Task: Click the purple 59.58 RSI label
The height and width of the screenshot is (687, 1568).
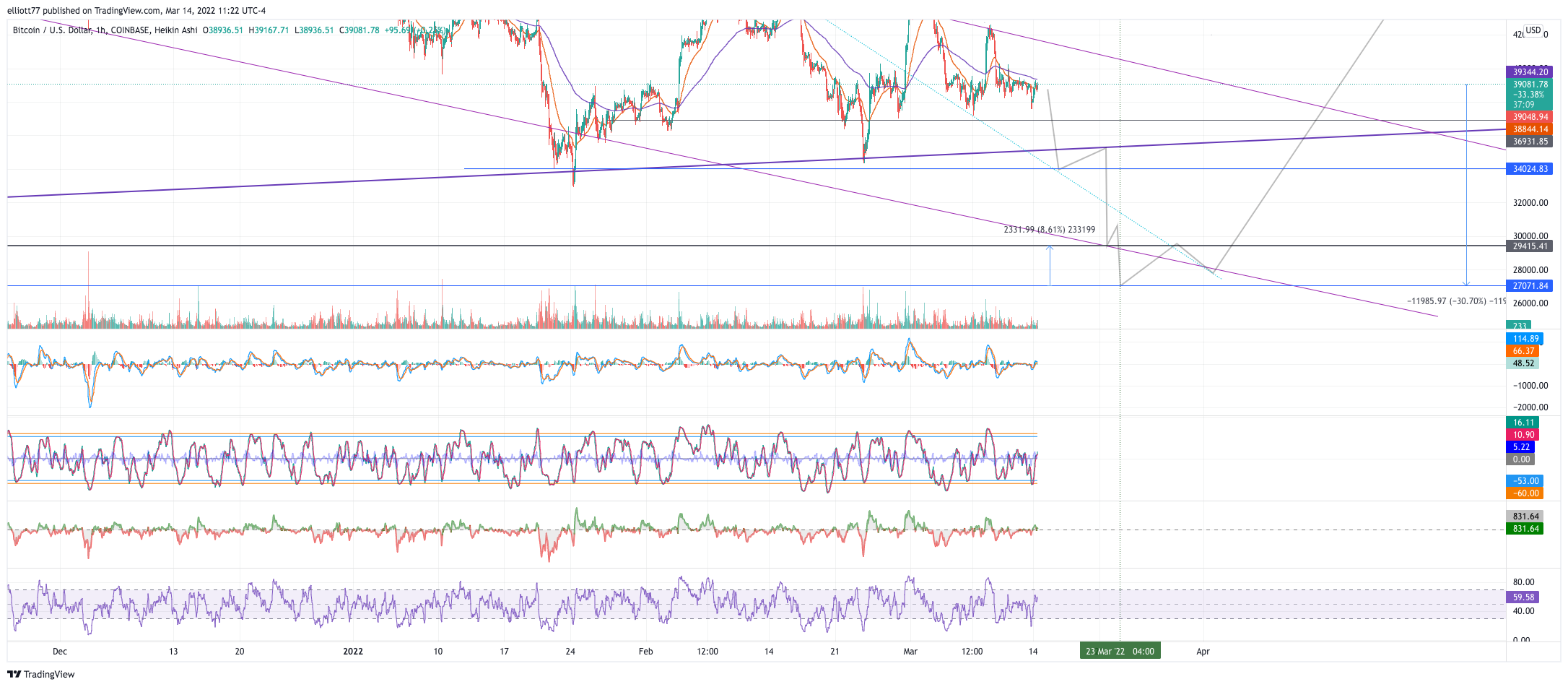Action: (1523, 597)
